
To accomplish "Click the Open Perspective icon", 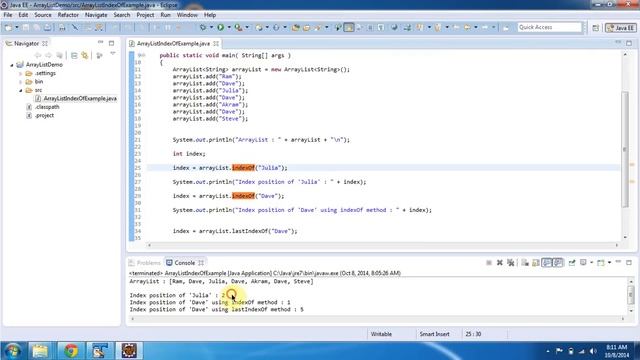I will (596, 28).
